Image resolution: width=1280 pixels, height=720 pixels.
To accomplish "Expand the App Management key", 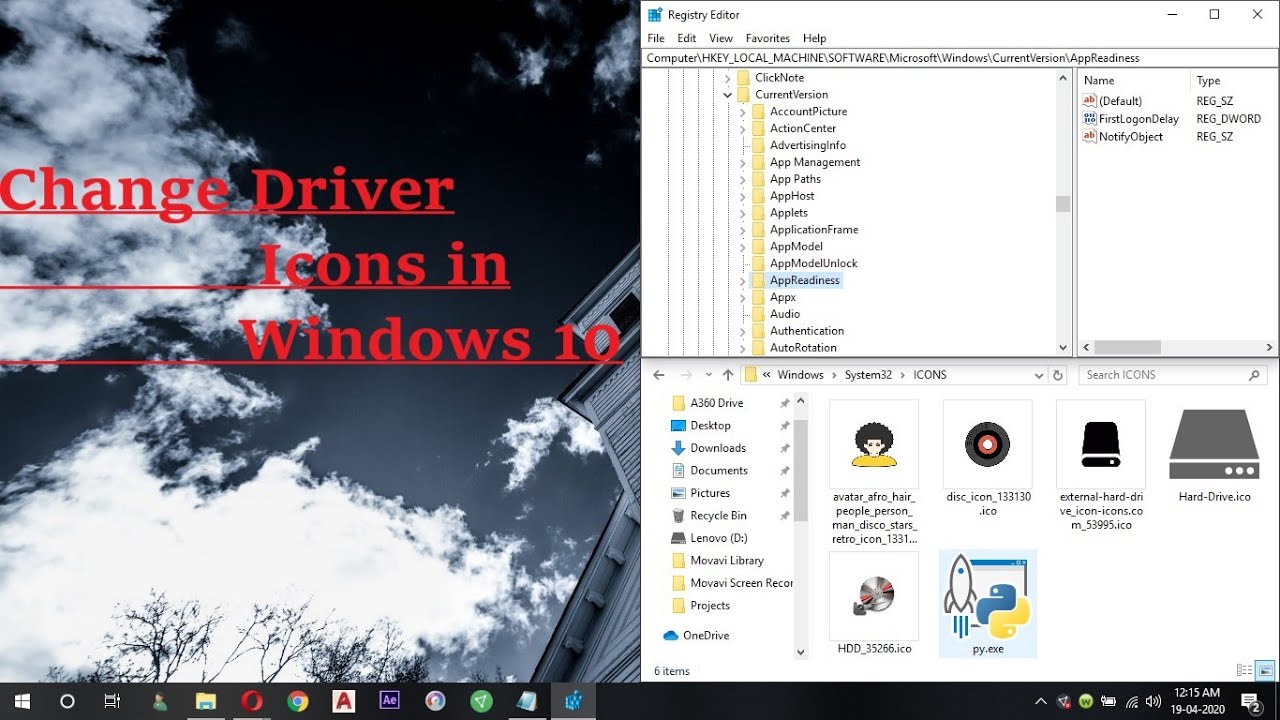I will tap(743, 163).
